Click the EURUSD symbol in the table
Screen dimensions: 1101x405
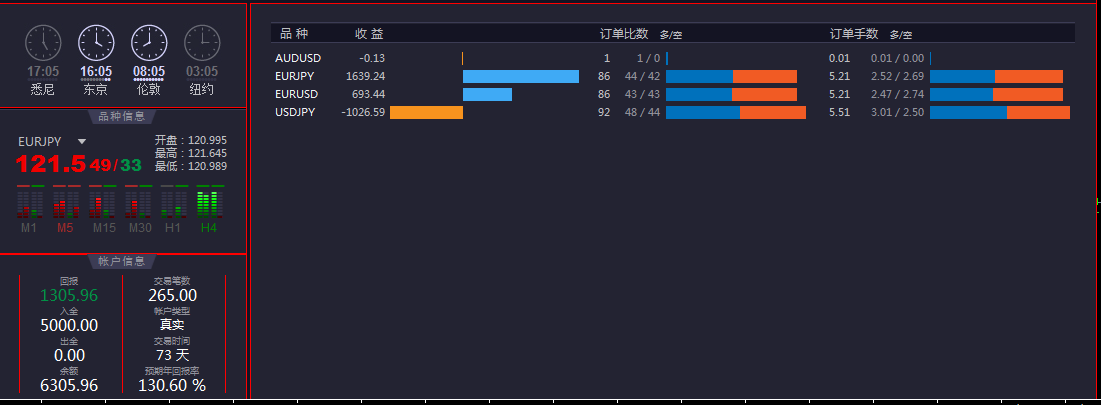coord(296,94)
